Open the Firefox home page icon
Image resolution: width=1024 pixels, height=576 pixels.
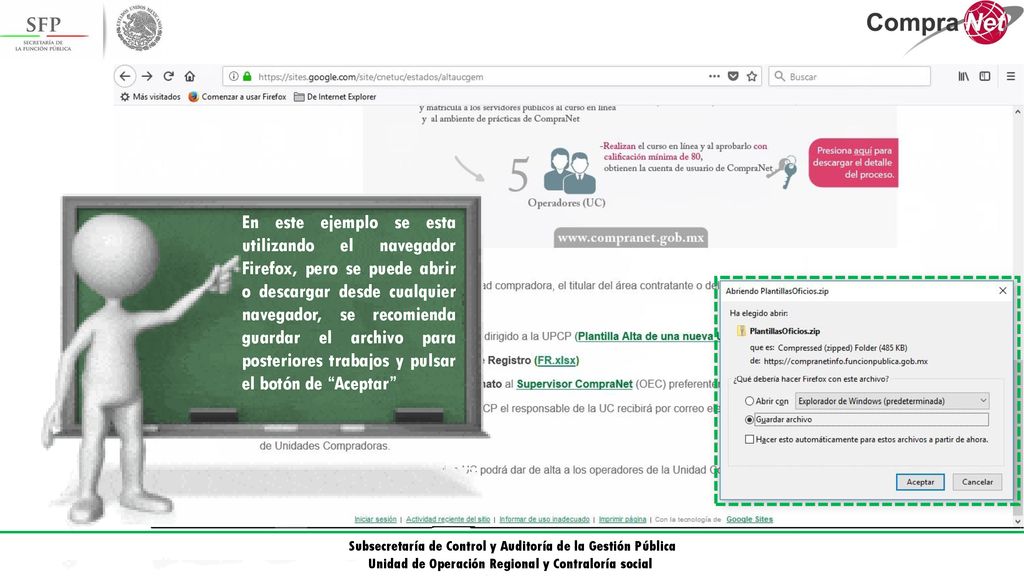pos(190,76)
